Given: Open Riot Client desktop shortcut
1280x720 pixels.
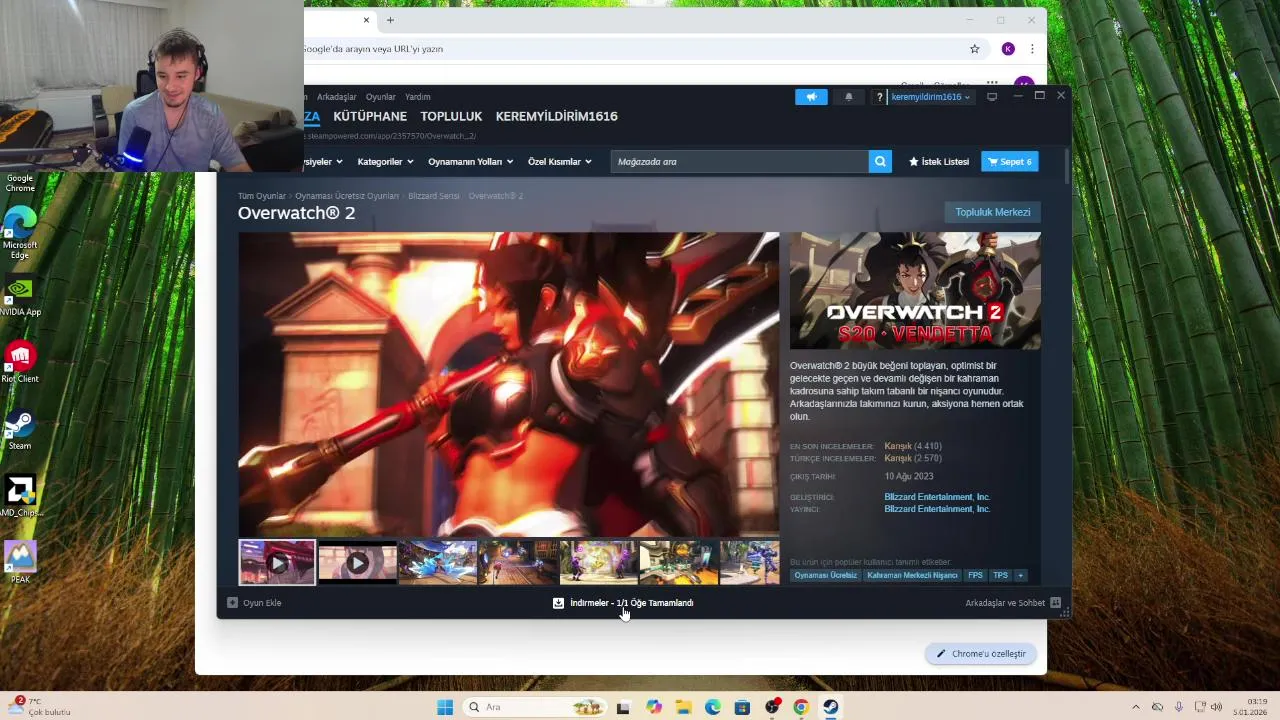Looking at the screenshot, I should click(20, 362).
